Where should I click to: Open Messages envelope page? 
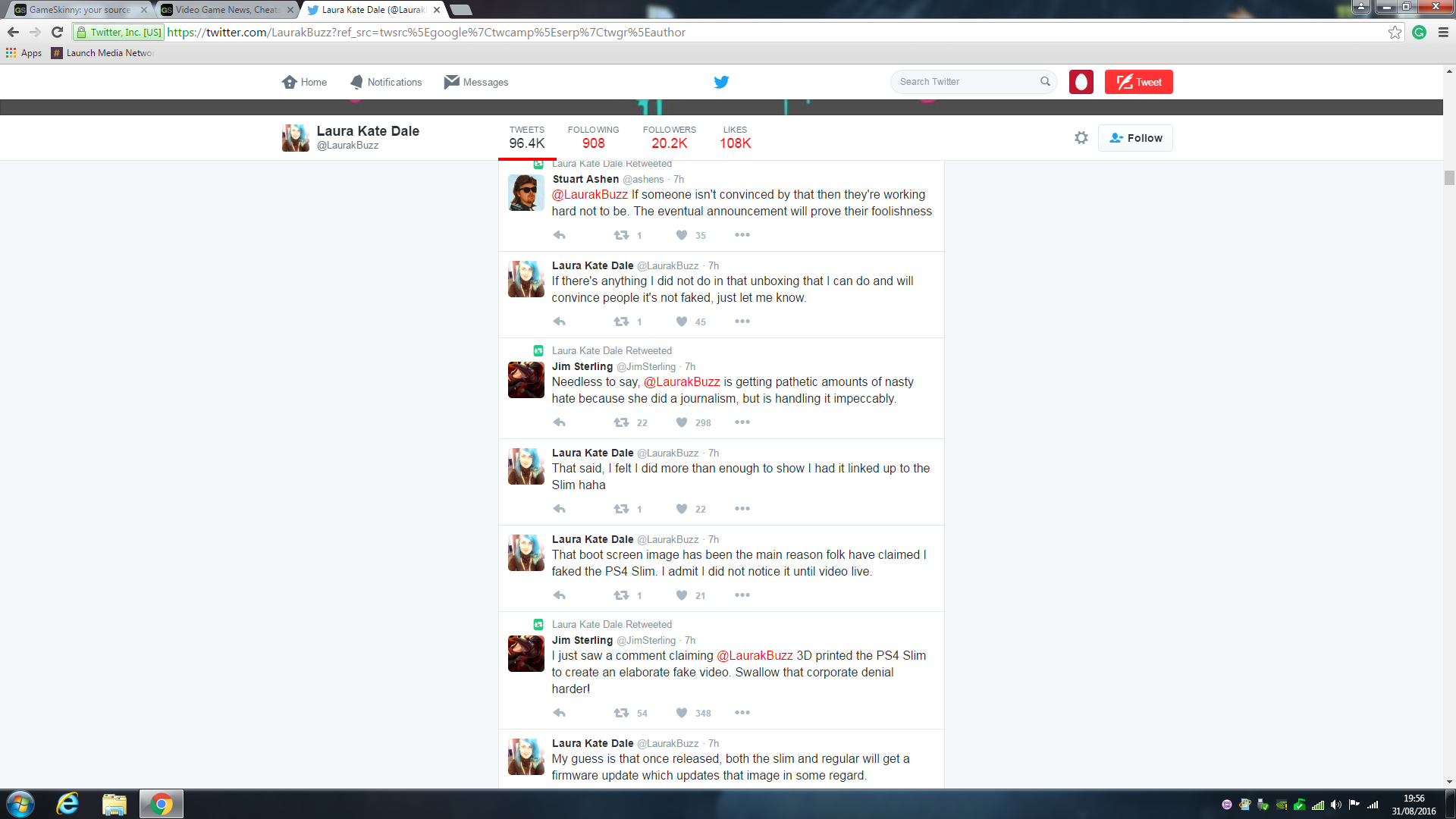(x=476, y=82)
